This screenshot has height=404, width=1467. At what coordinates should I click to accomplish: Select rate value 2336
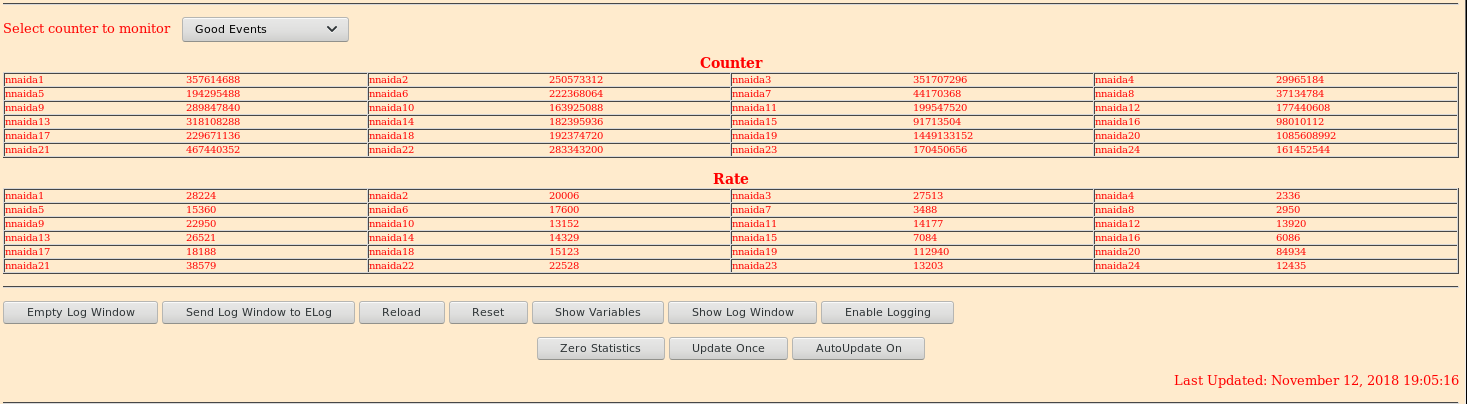(1288, 196)
